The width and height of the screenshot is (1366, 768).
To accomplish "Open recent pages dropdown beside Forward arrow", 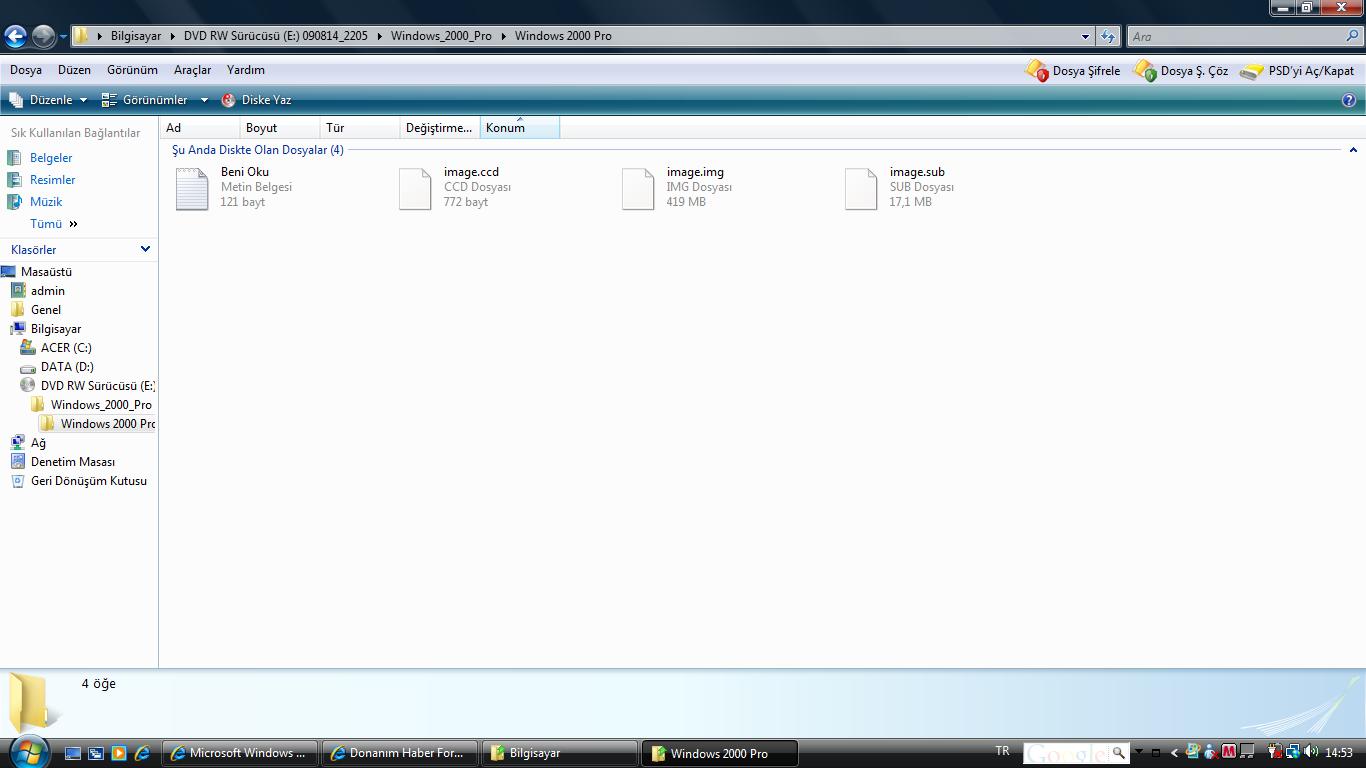I will click(x=63, y=37).
